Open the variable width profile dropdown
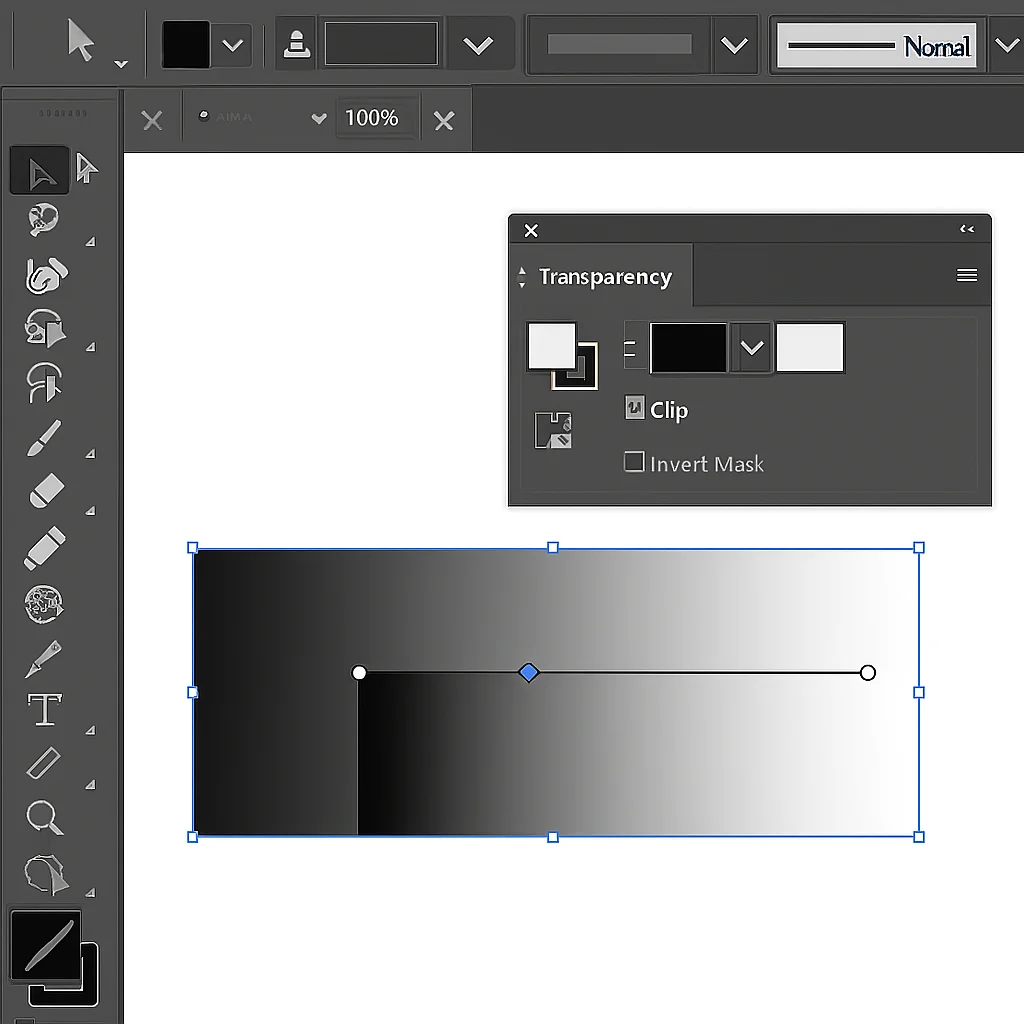This screenshot has width=1024, height=1024. click(x=734, y=45)
